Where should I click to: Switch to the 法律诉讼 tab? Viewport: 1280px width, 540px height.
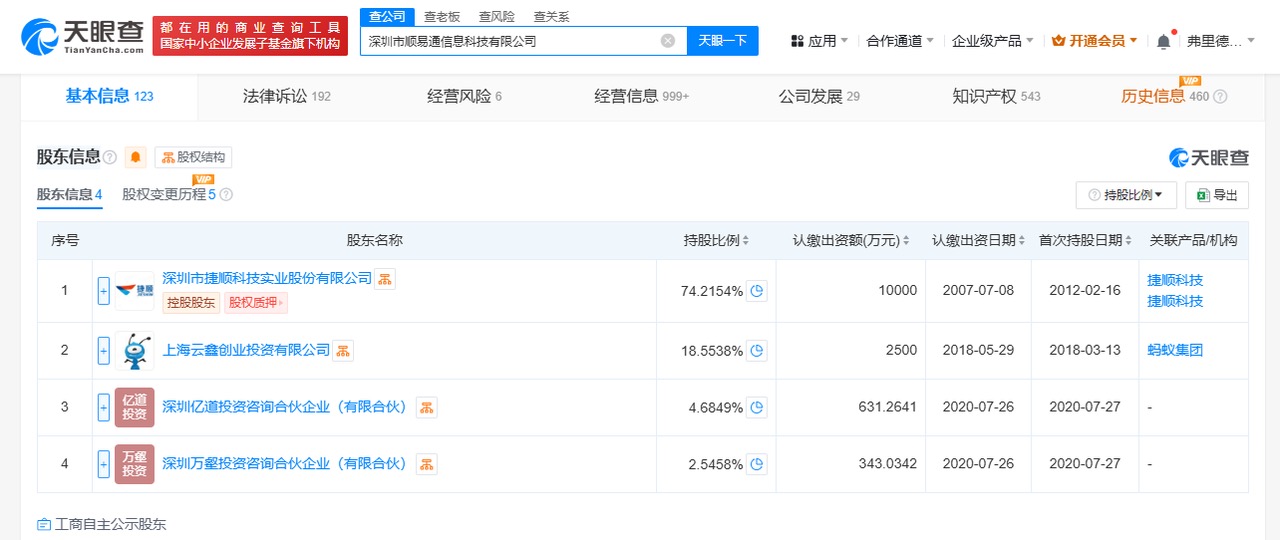286,96
